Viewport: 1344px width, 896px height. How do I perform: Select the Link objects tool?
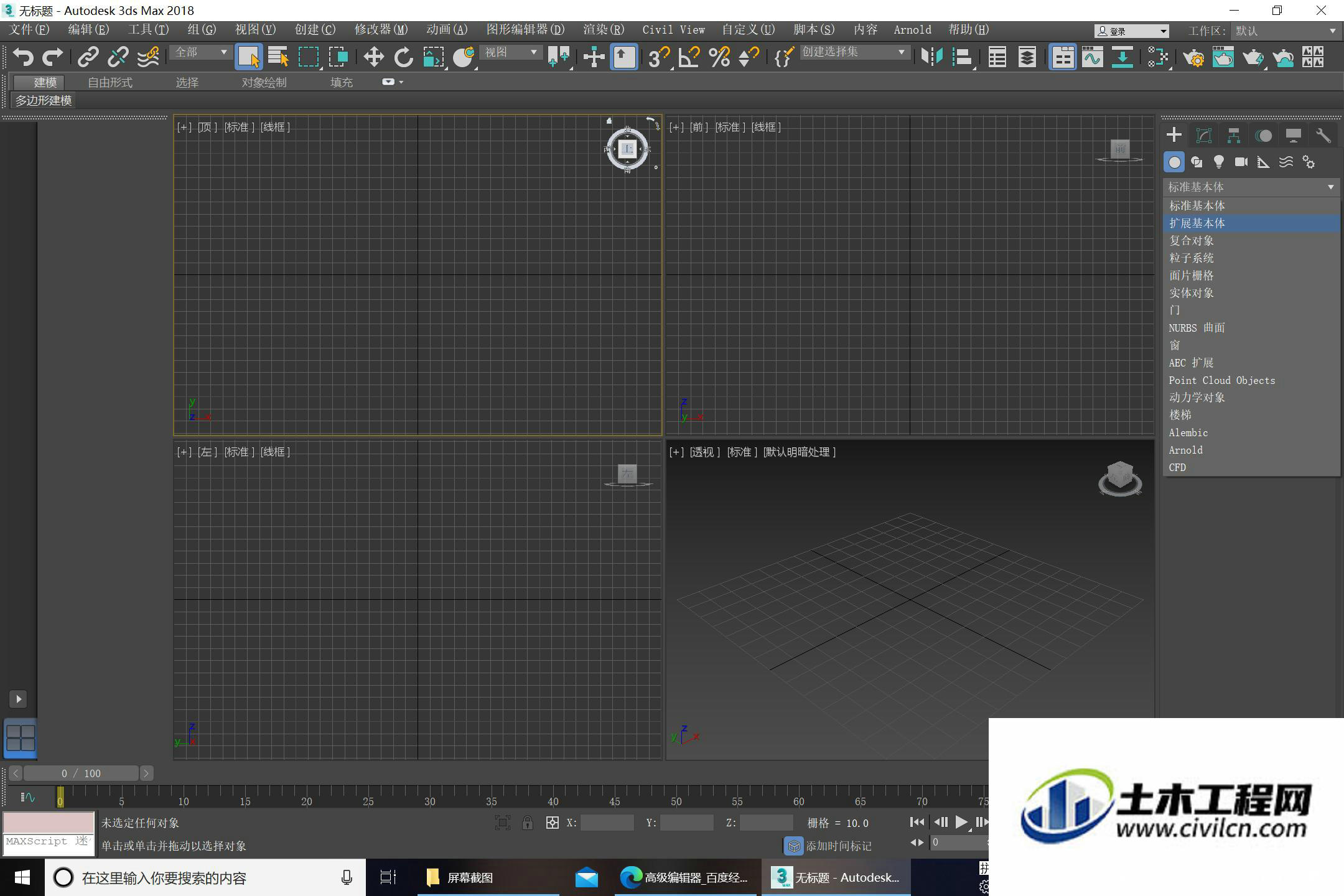(88, 57)
